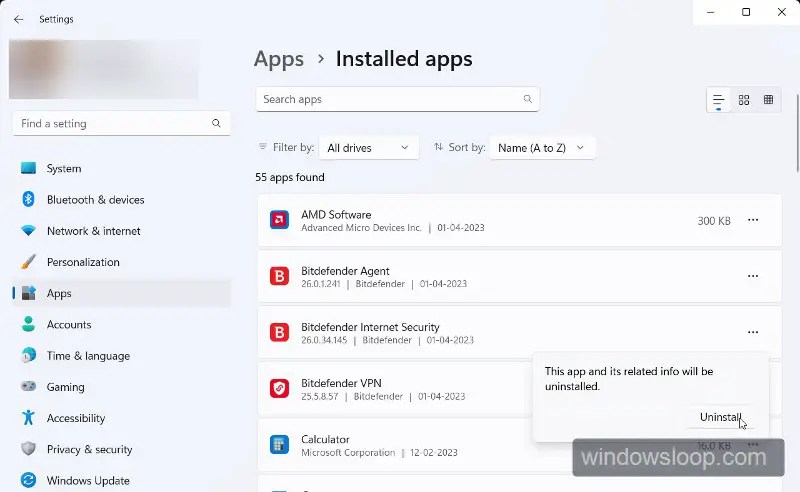Open Network & internet settings
Viewport: 800px width, 492px height.
[121, 231]
